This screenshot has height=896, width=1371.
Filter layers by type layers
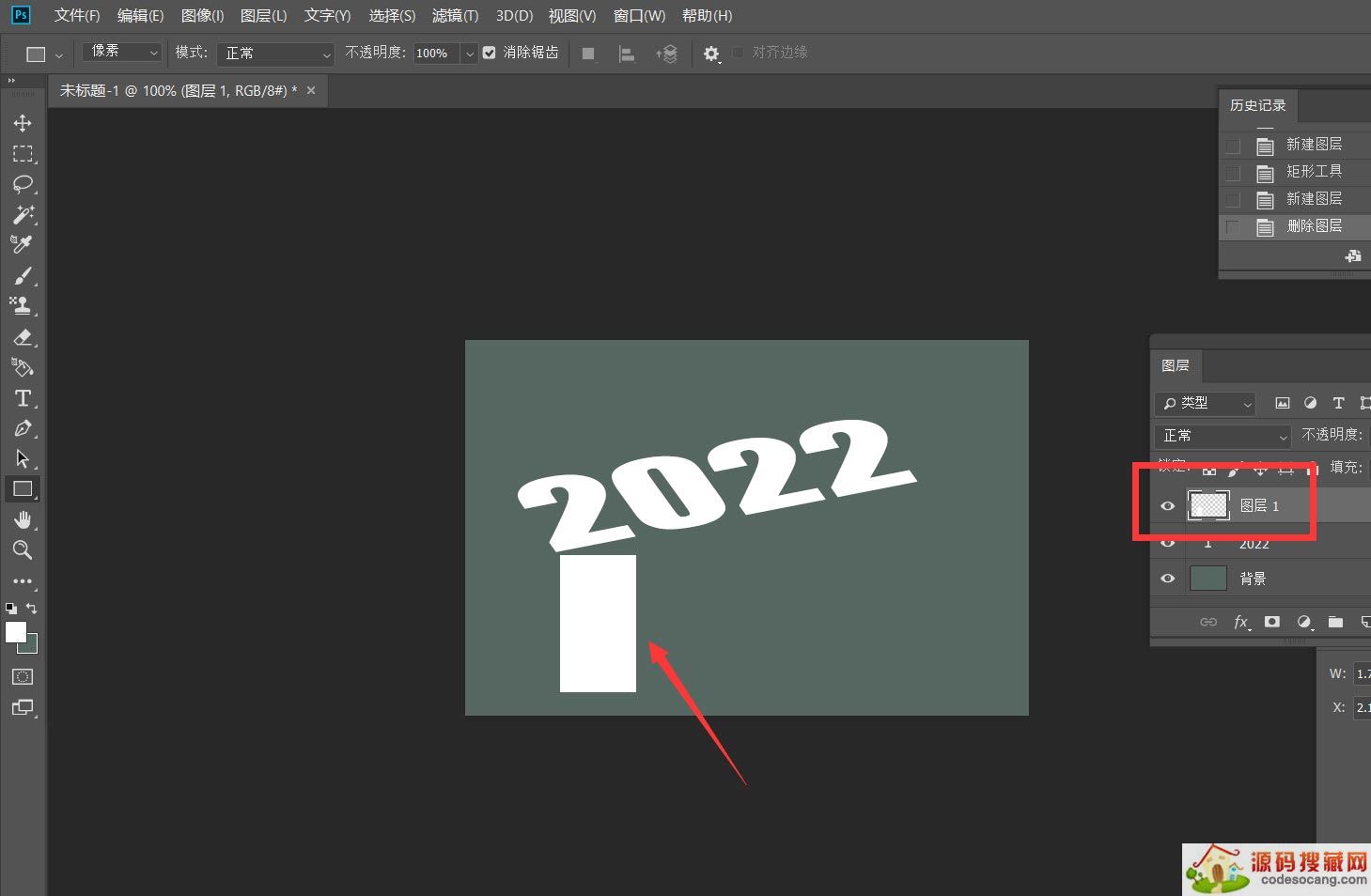(x=1338, y=403)
